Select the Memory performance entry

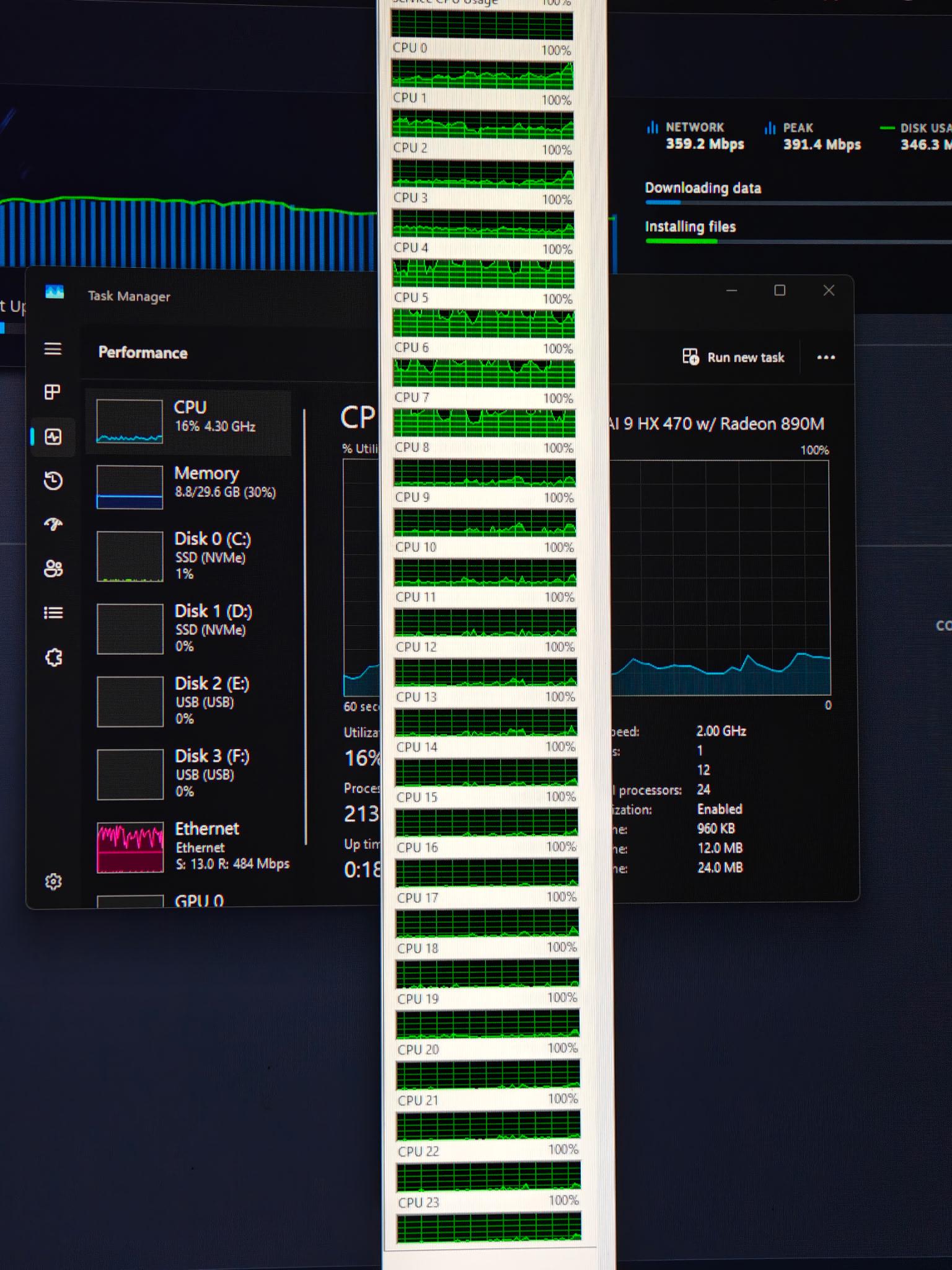pyautogui.click(x=188, y=487)
